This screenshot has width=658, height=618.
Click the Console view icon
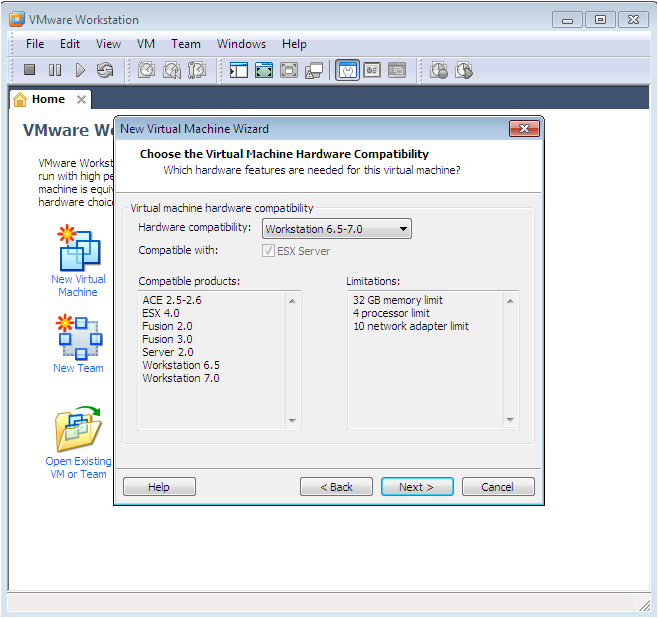click(397, 70)
